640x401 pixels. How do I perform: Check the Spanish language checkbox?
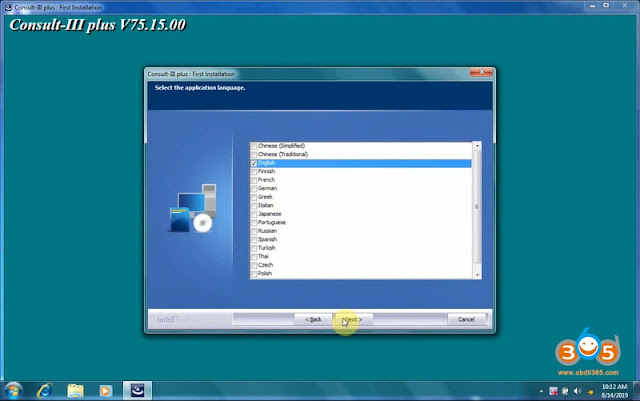click(254, 240)
